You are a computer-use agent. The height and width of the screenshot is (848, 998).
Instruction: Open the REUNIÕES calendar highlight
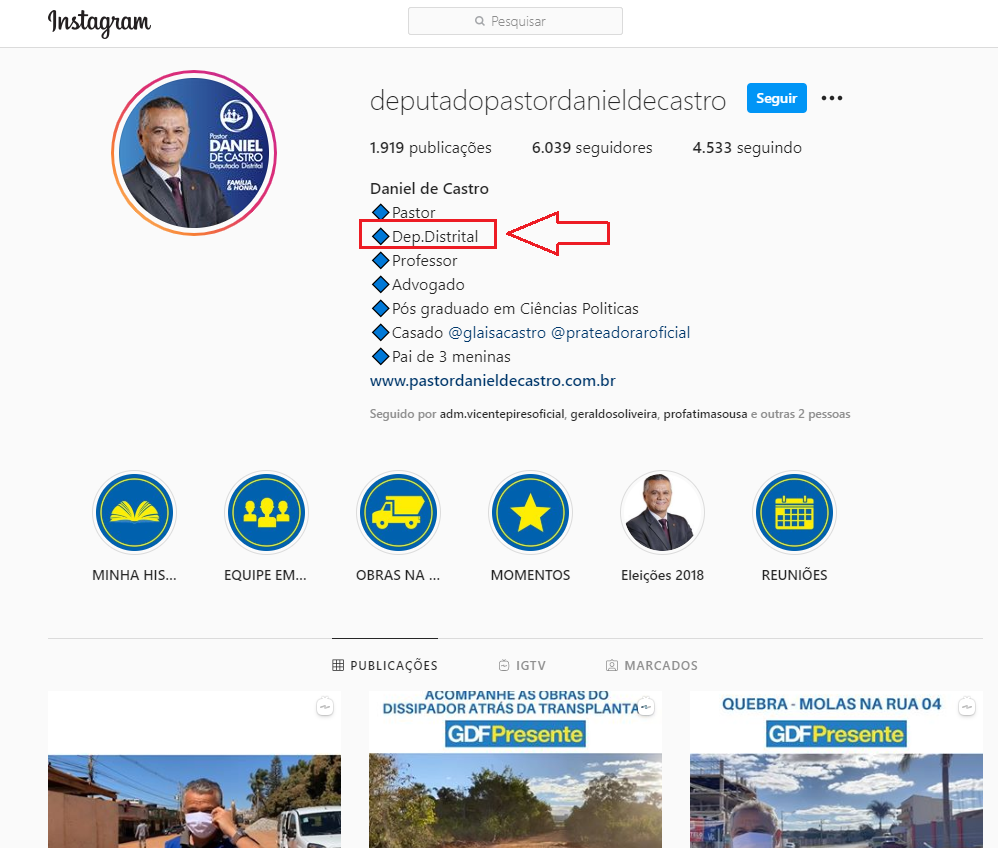[794, 513]
